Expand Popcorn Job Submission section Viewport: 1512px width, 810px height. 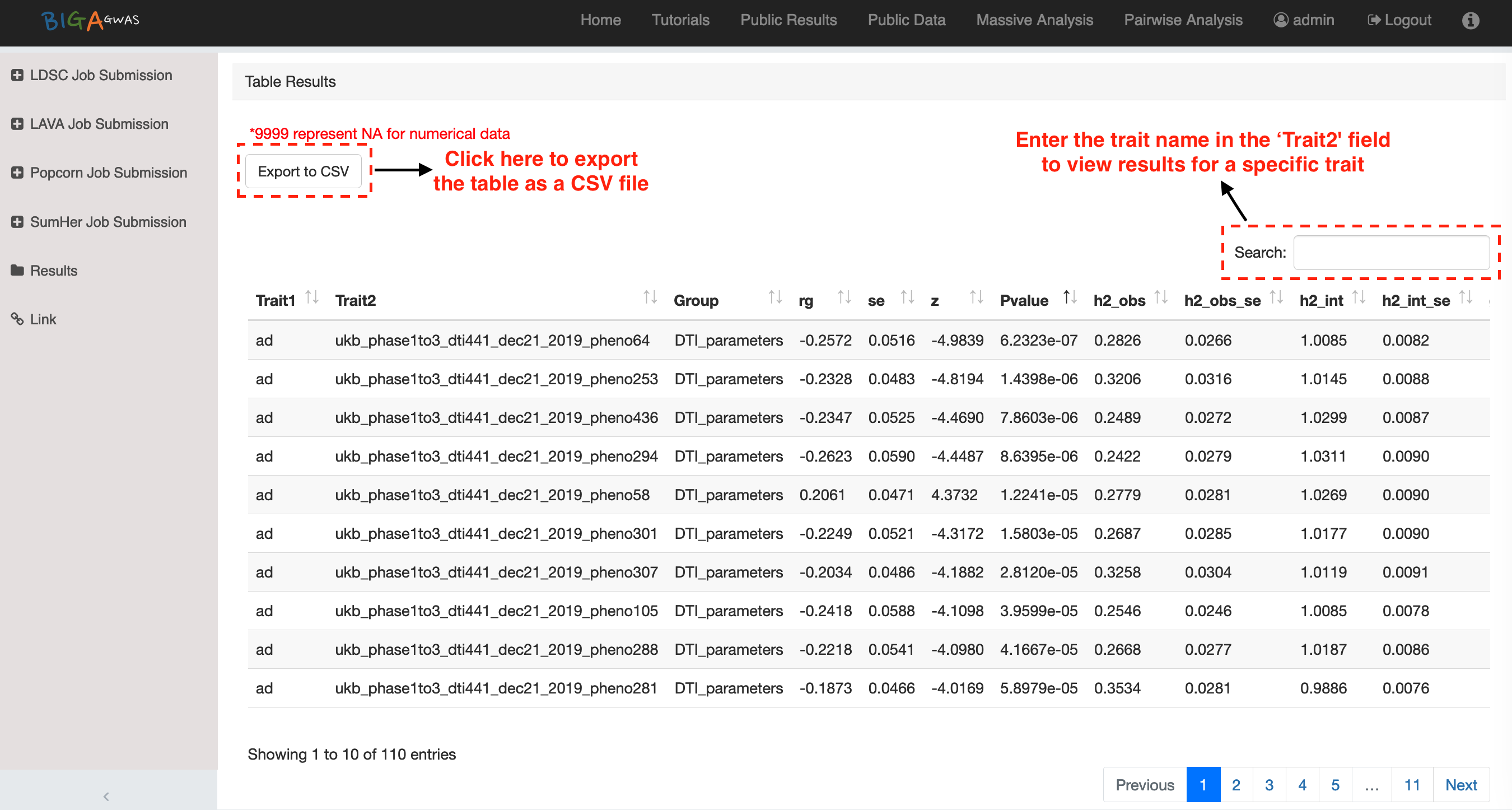click(17, 173)
